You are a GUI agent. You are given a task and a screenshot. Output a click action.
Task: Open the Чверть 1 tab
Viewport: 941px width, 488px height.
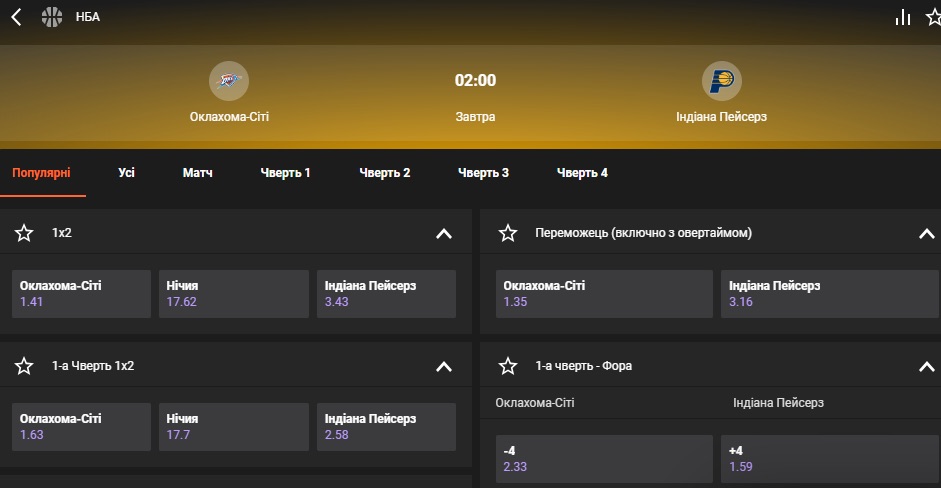[285, 173]
